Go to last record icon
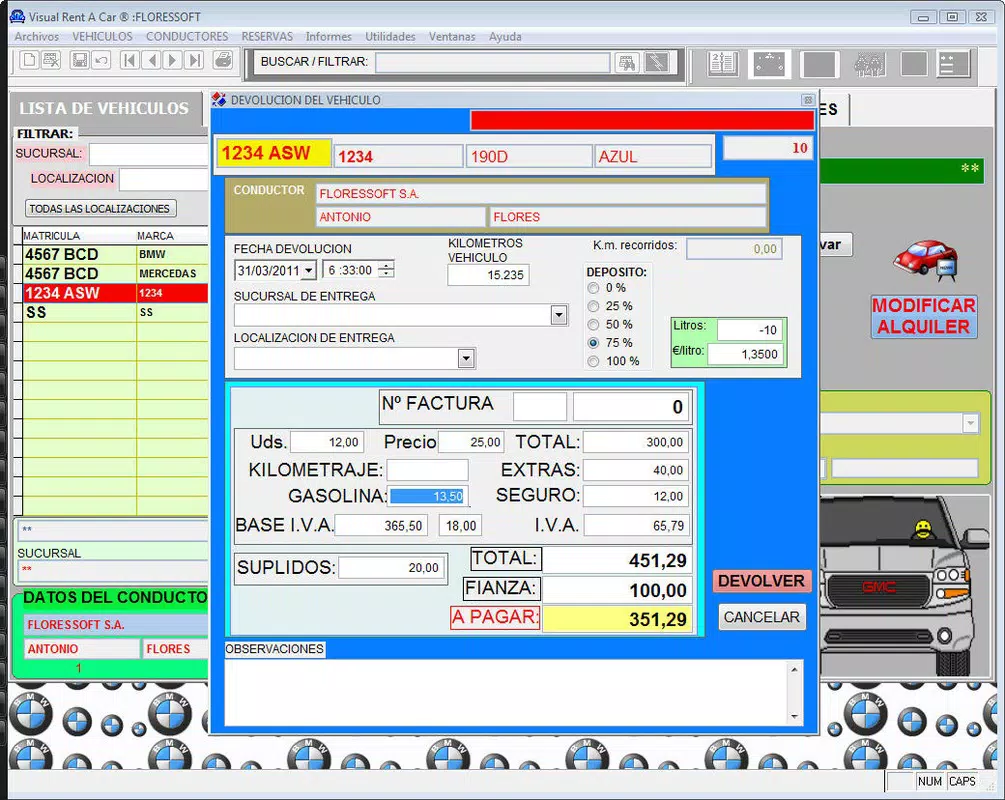The width and height of the screenshot is (1005, 800). click(x=194, y=61)
